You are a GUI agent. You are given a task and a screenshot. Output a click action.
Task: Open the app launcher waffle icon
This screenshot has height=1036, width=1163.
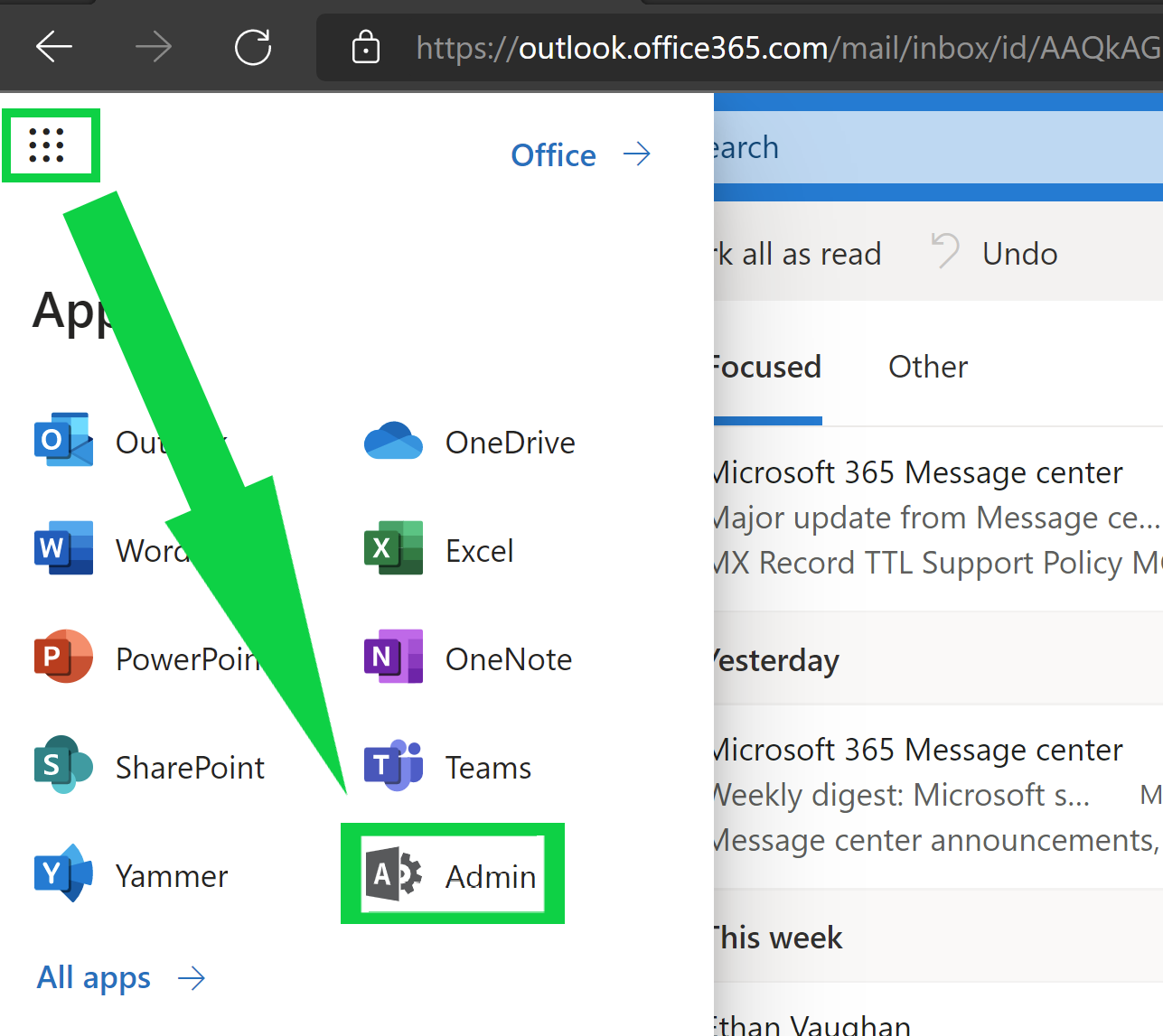pyautogui.click(x=47, y=145)
